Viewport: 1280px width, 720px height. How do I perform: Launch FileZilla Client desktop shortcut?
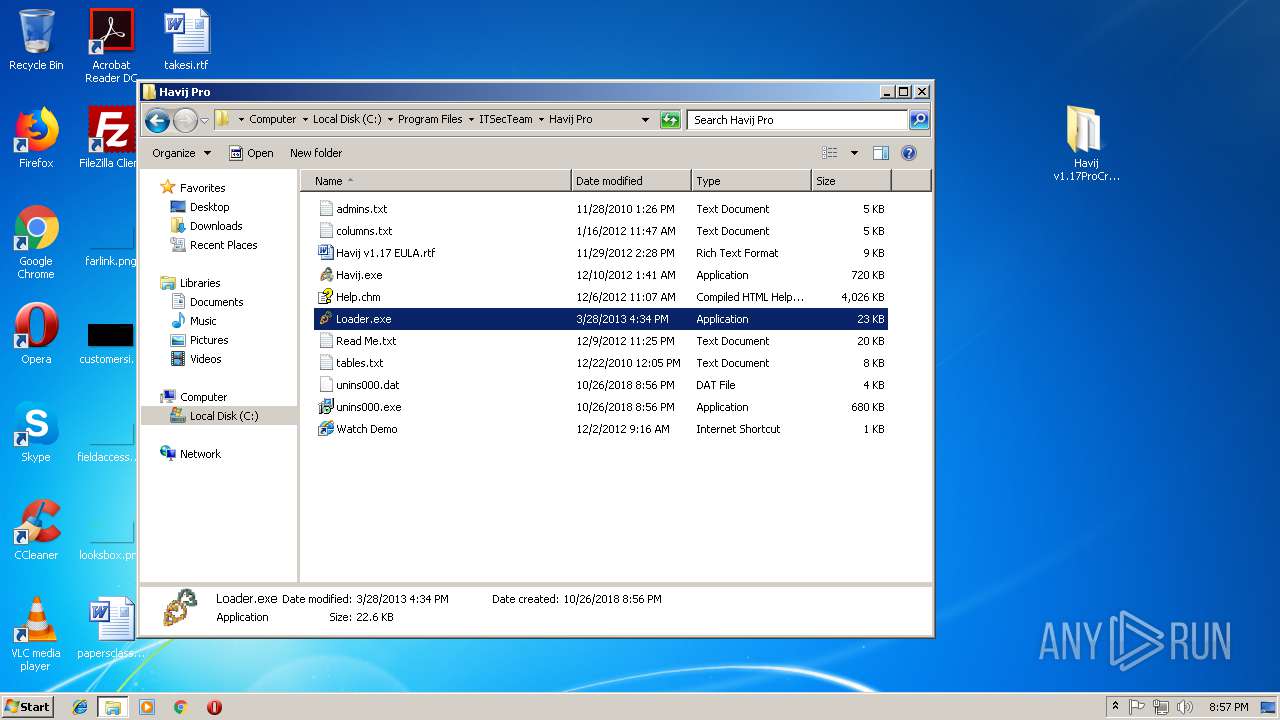[x=110, y=138]
